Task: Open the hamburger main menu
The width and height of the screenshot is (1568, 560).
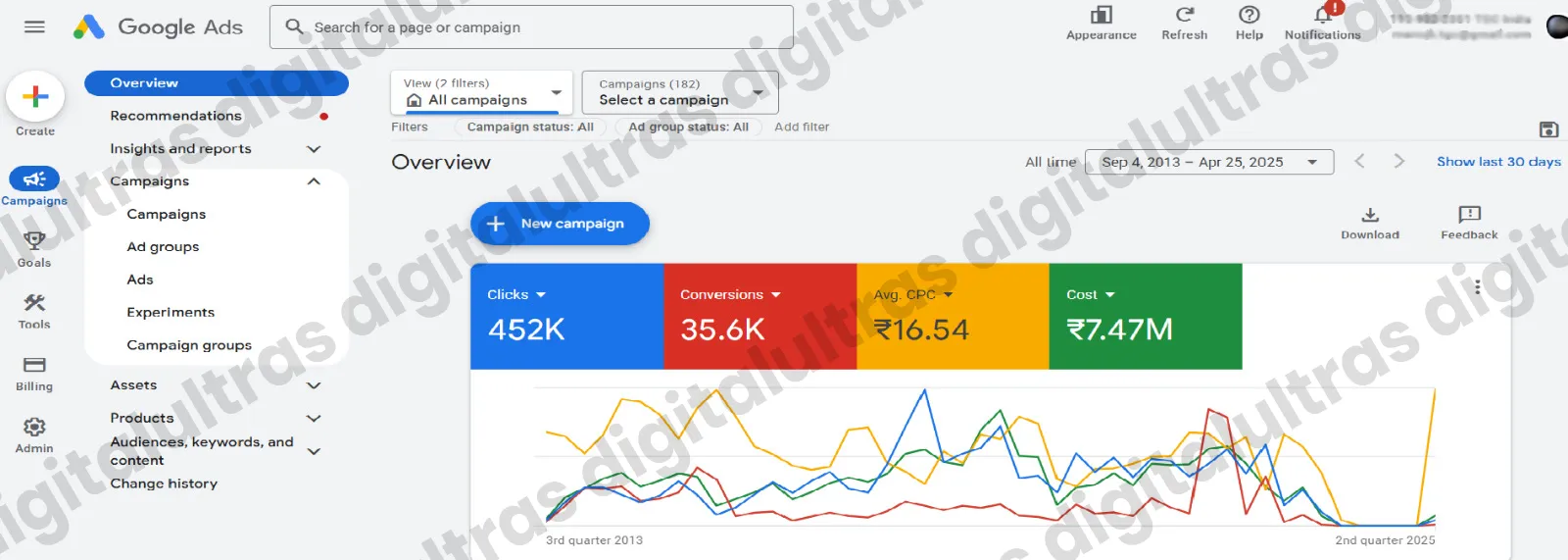Action: [34, 26]
